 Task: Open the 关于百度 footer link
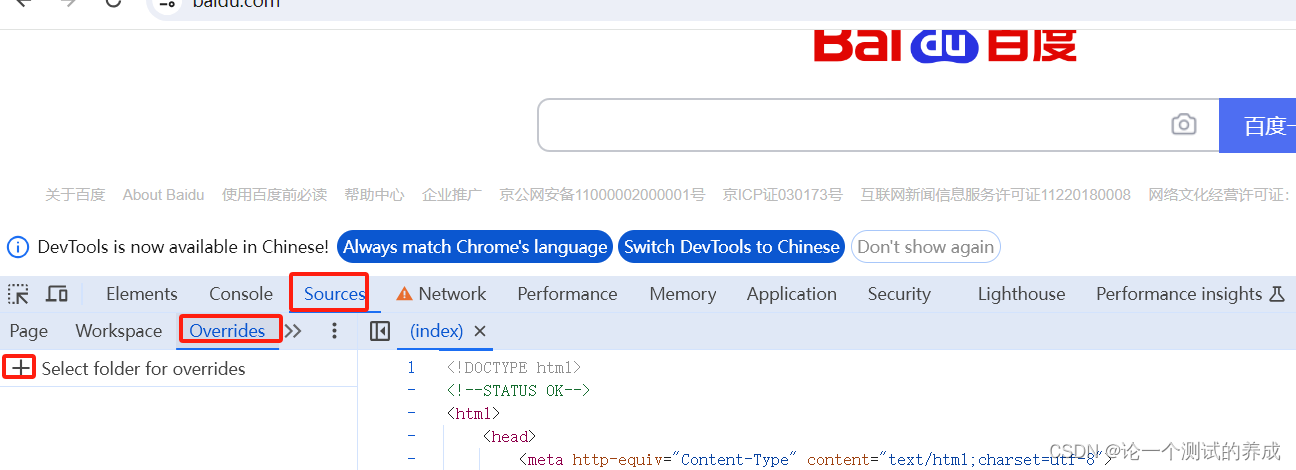pyautogui.click(x=75, y=195)
